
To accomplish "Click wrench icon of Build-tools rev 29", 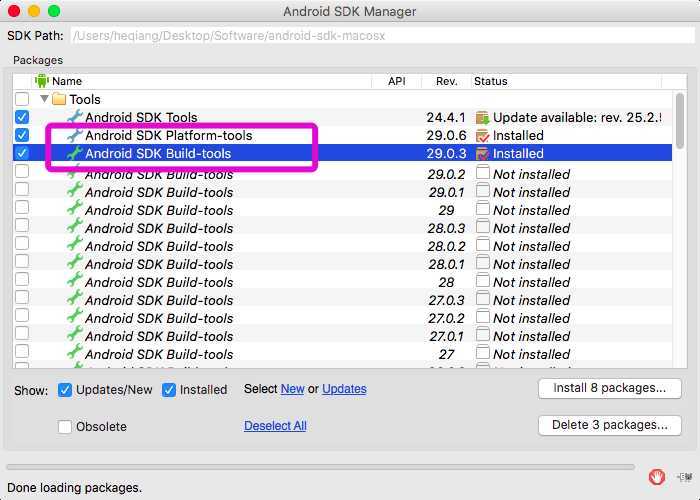I will [75, 209].
